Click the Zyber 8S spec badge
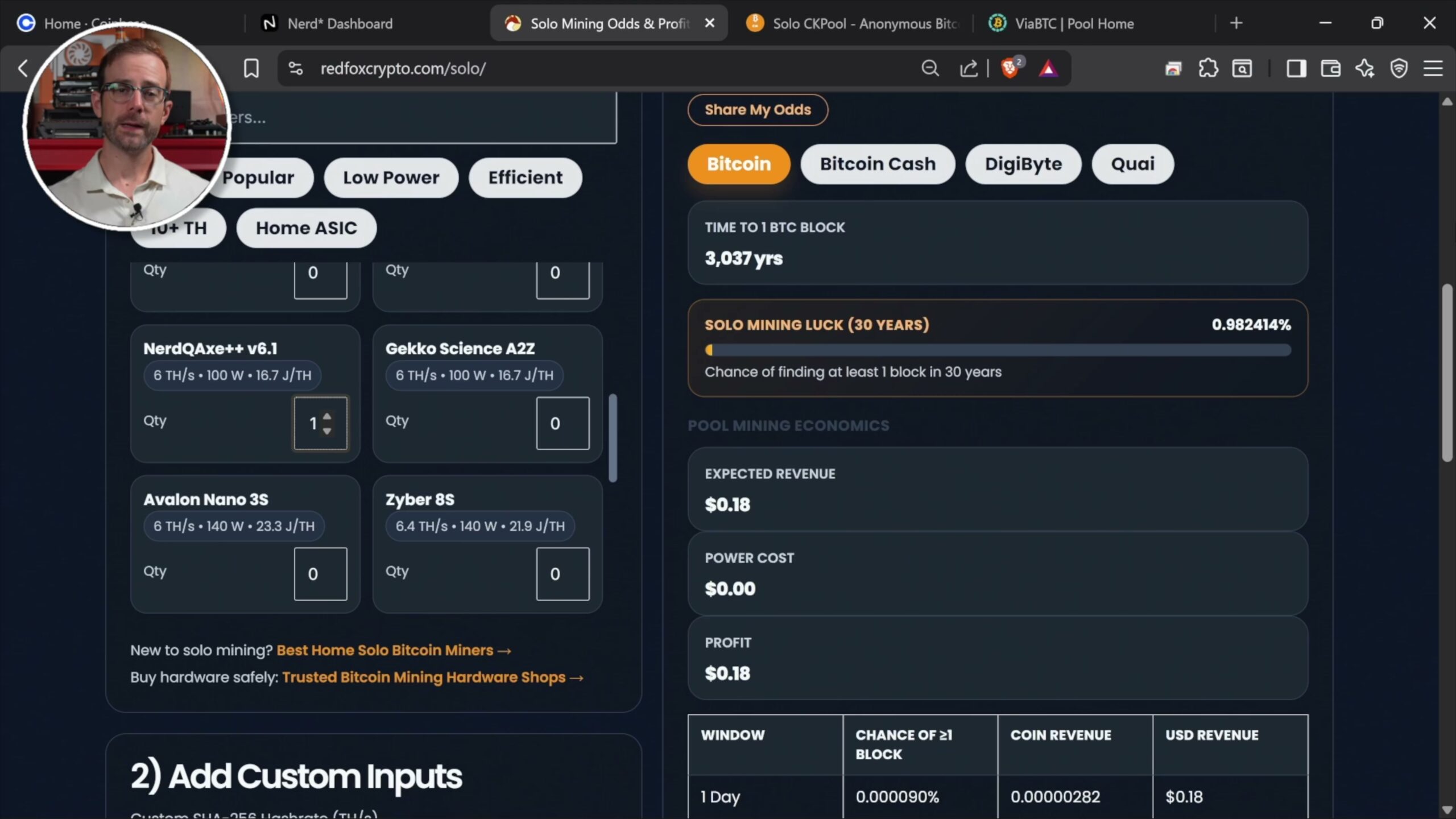 [480, 526]
